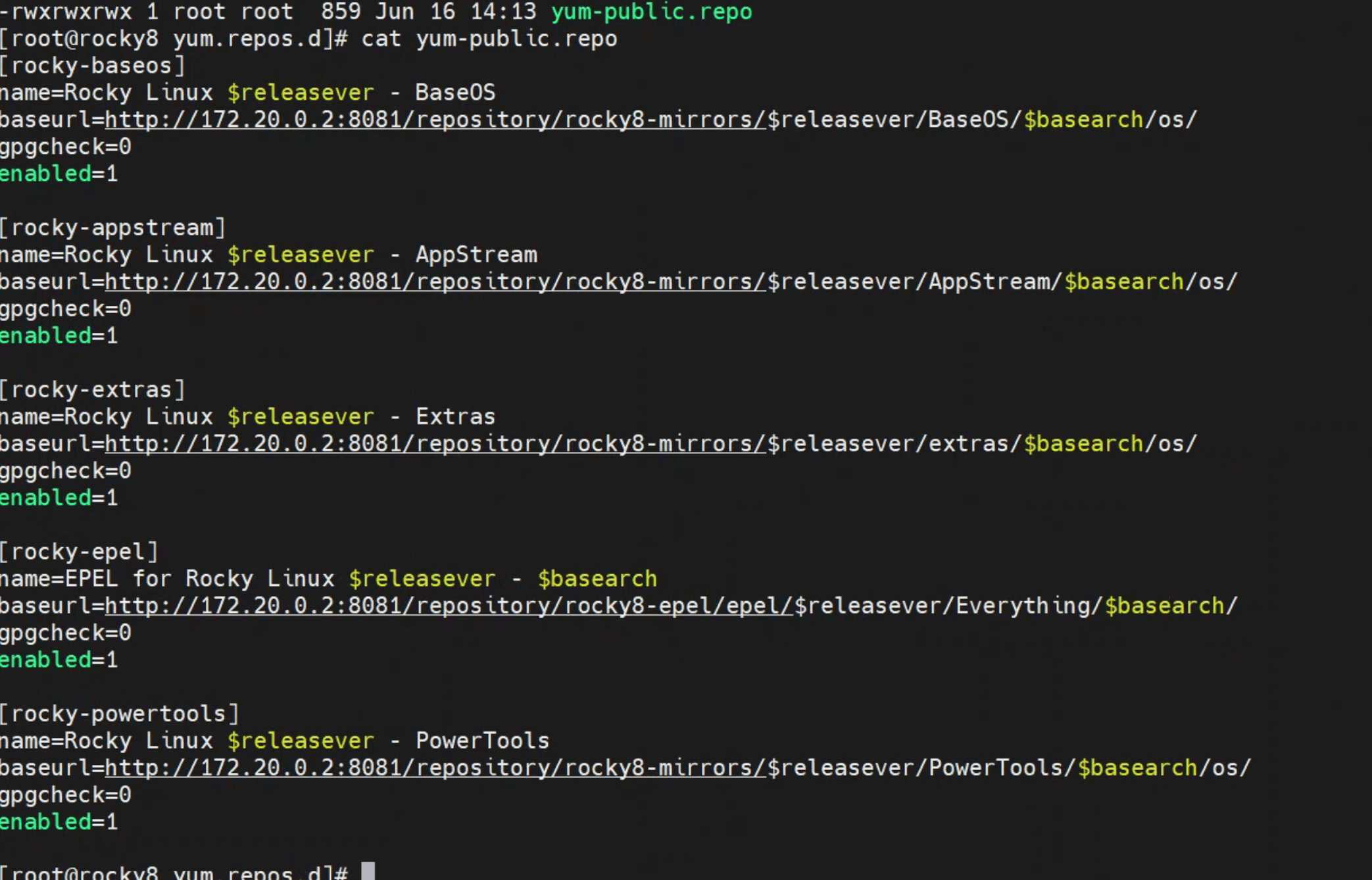Click gpgcheck=0 under rocky-baseos
This screenshot has width=1372, height=880.
66,147
